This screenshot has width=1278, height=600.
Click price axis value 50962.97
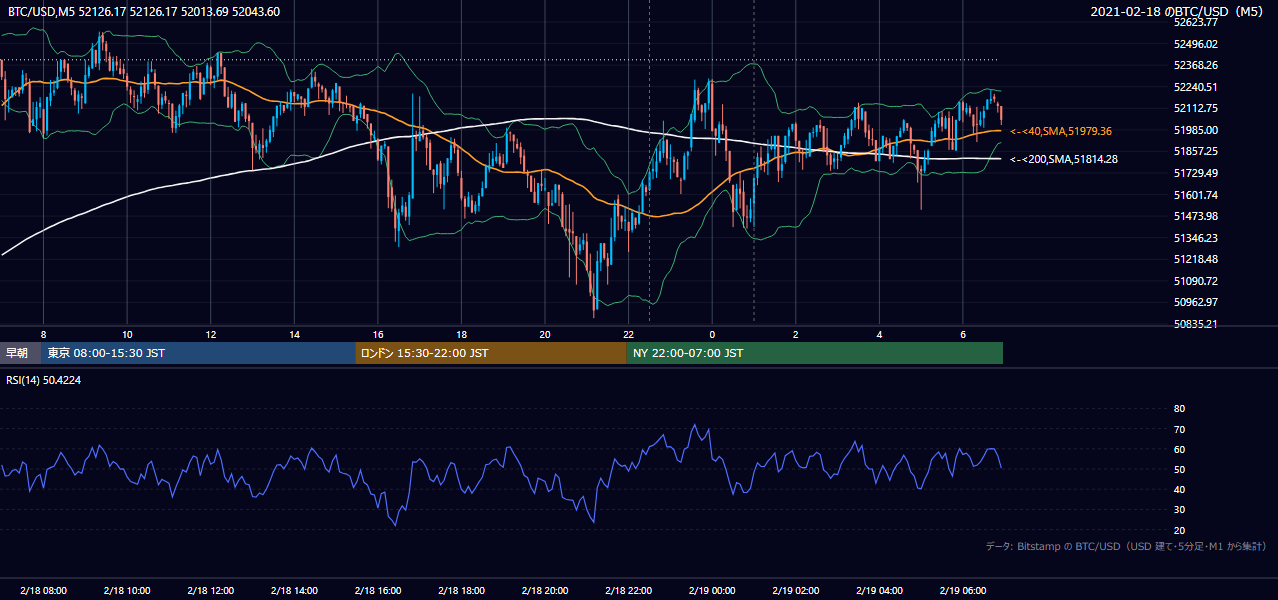1195,302
